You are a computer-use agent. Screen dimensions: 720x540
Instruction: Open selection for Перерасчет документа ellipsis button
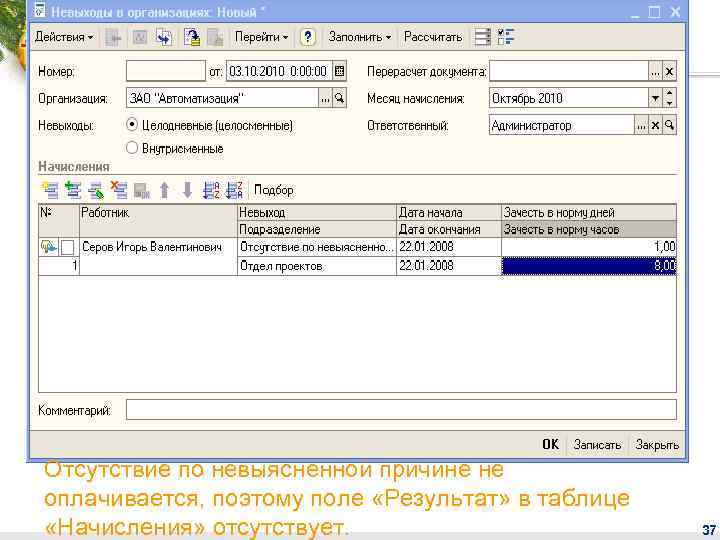pos(655,71)
